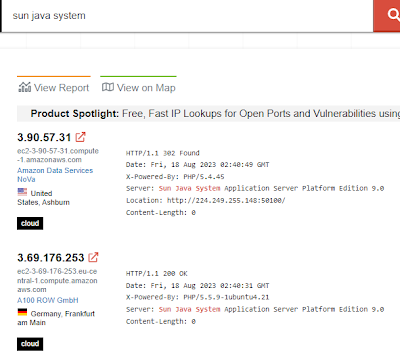This screenshot has height=361, width=400.
Task: Click the United States, Ashburn location text
Action: [x=43, y=198]
